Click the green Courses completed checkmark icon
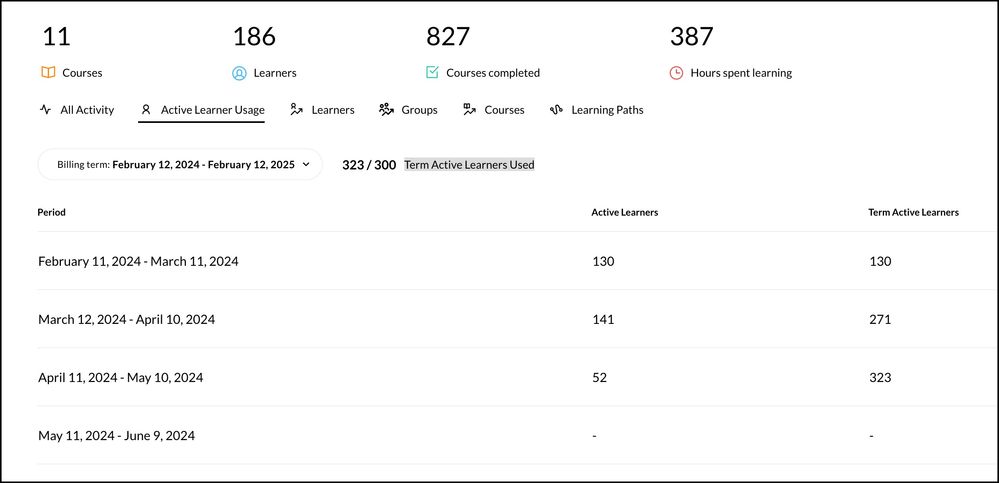This screenshot has width=999, height=483. (432, 73)
